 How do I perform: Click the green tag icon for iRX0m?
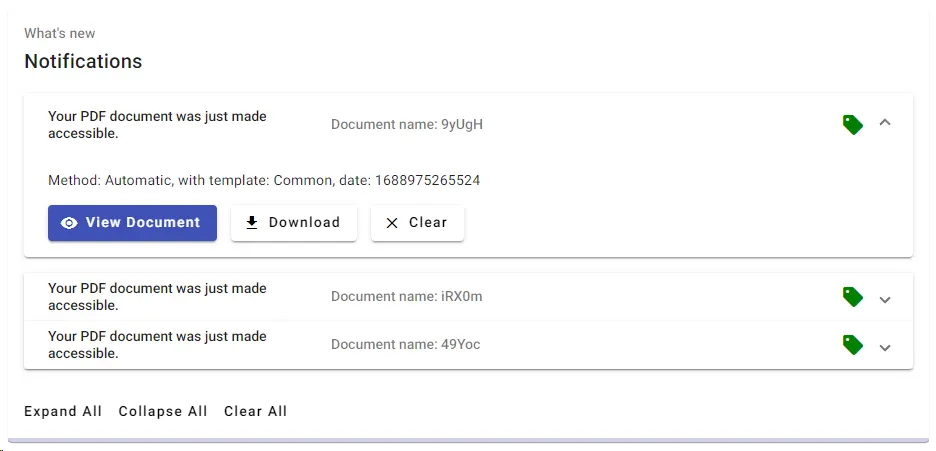[x=852, y=296]
